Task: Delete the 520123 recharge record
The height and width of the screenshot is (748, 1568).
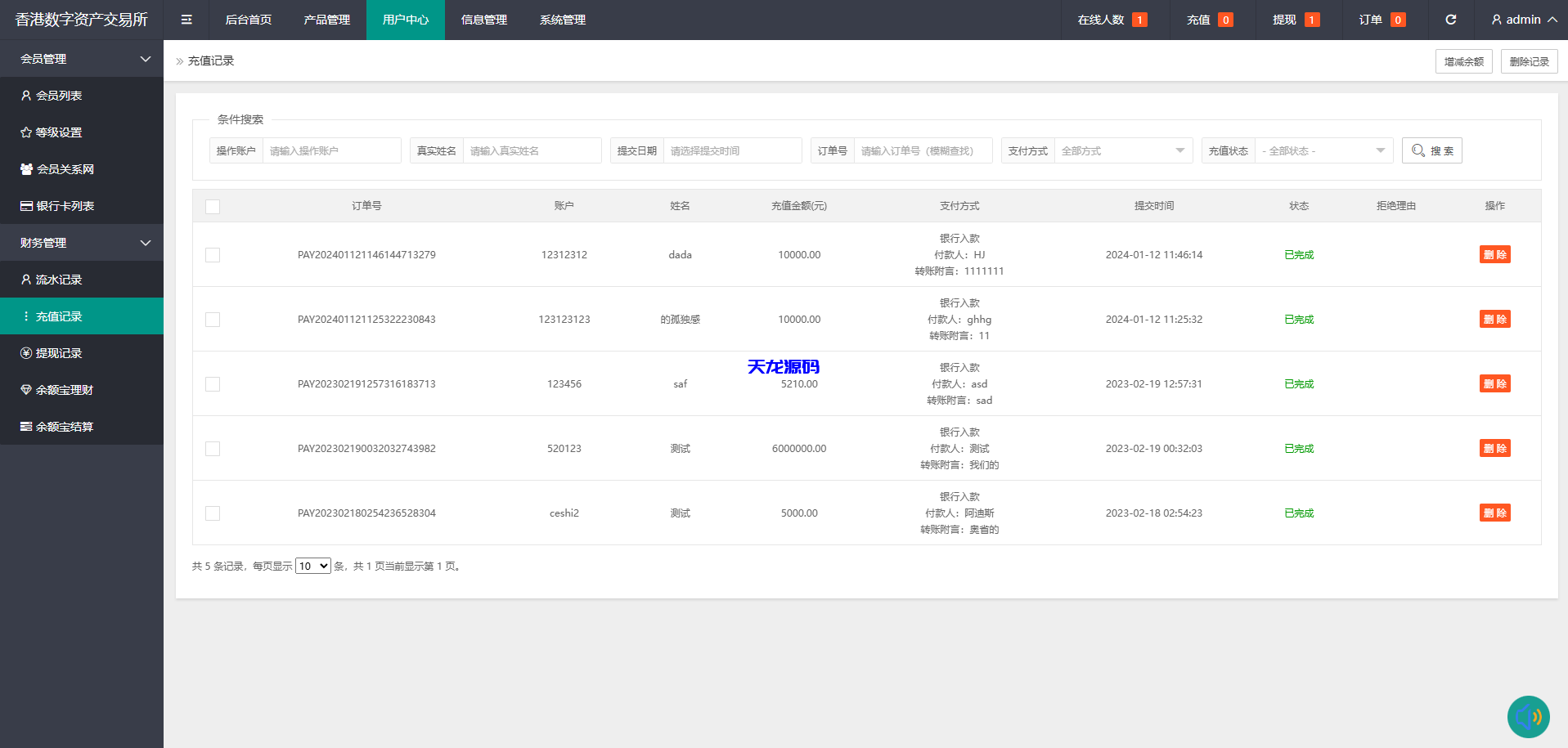Action: [1495, 448]
